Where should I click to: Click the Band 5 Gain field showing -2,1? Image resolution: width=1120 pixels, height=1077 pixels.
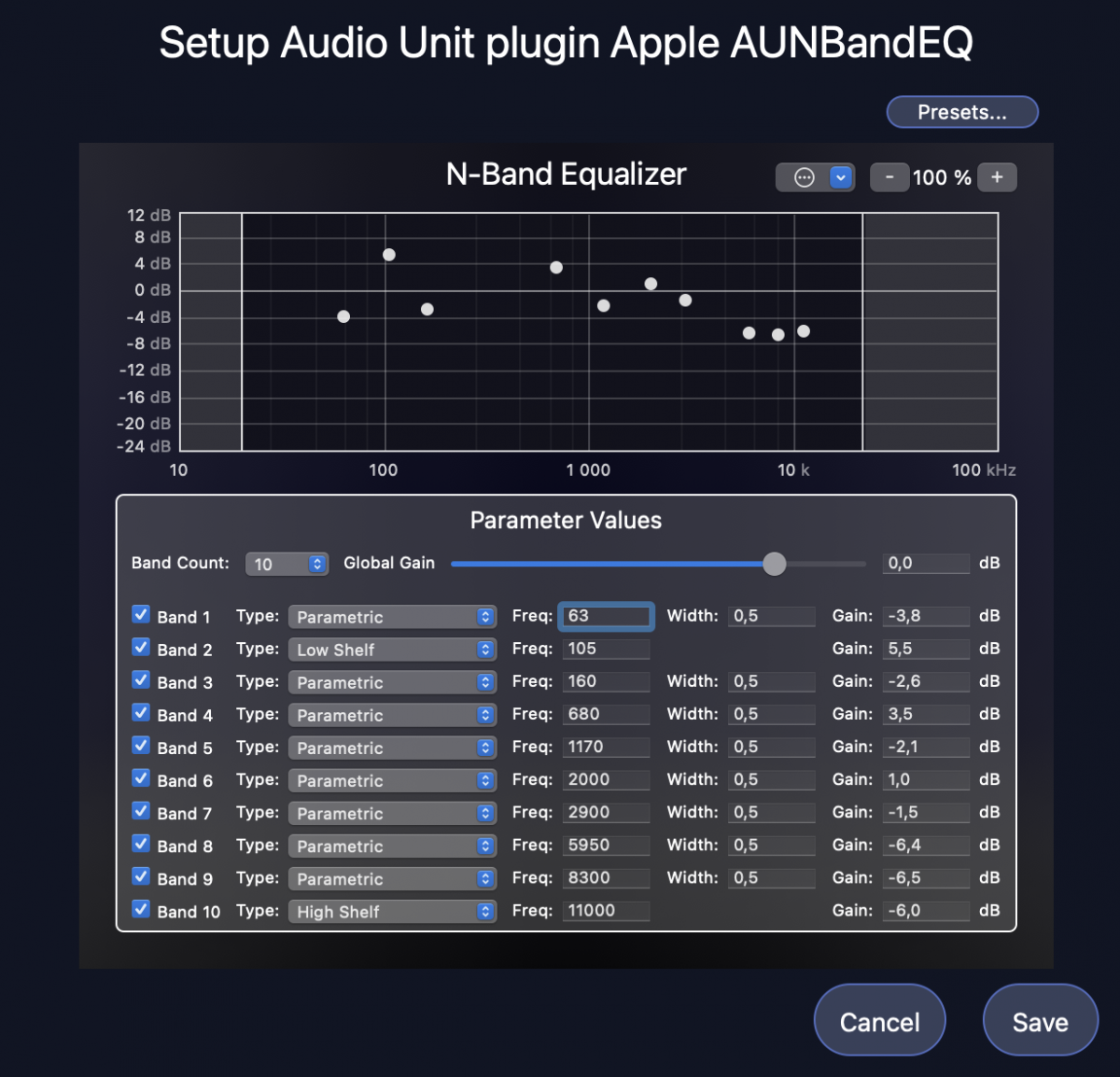coord(926,747)
